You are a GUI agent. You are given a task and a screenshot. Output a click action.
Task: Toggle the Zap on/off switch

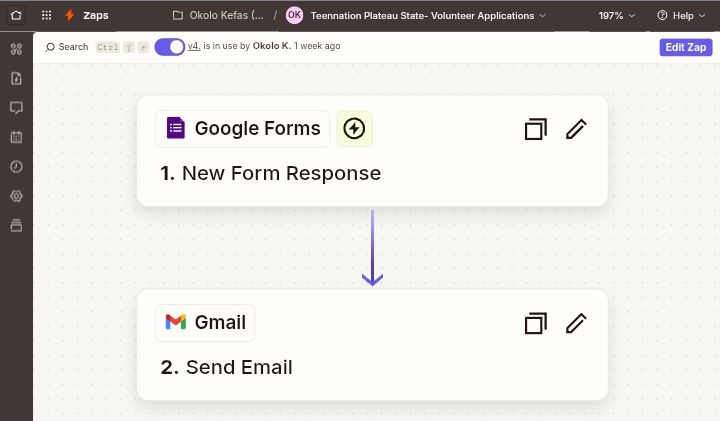(x=169, y=47)
